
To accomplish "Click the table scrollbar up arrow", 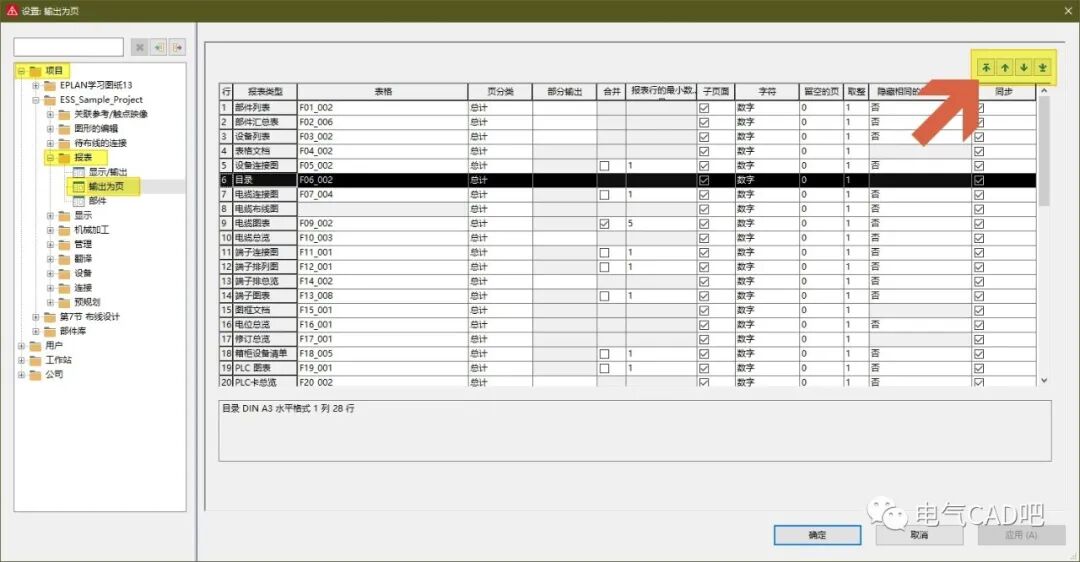I will (1044, 90).
